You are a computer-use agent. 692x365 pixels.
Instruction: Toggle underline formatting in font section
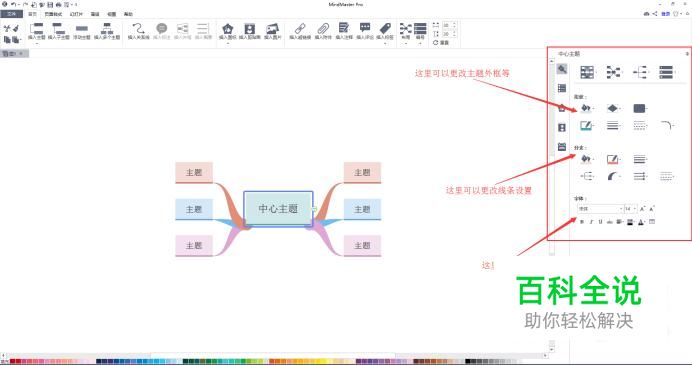[600, 222]
